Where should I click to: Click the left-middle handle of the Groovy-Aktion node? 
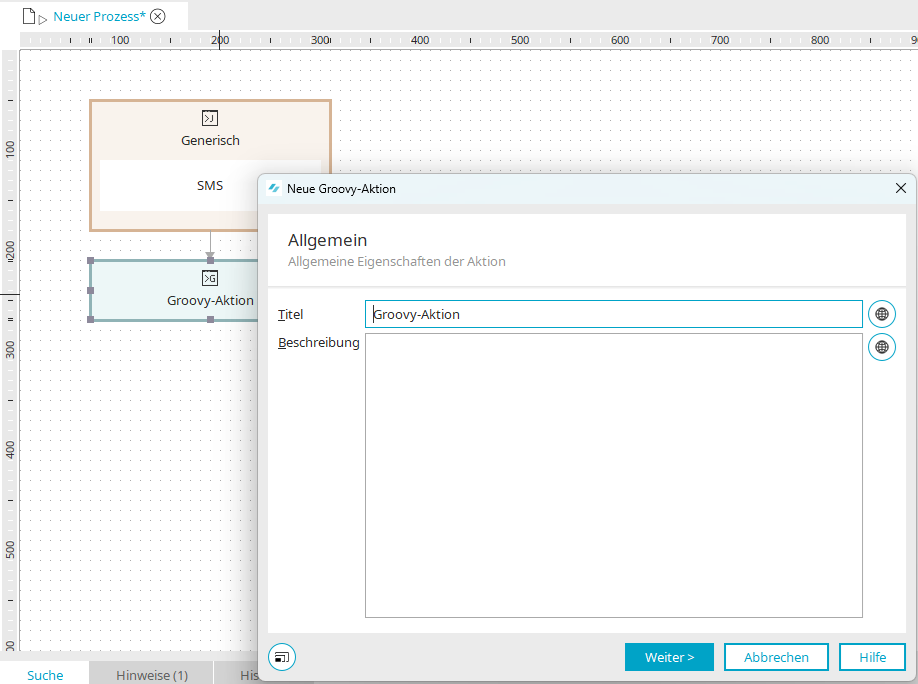tap(90, 290)
